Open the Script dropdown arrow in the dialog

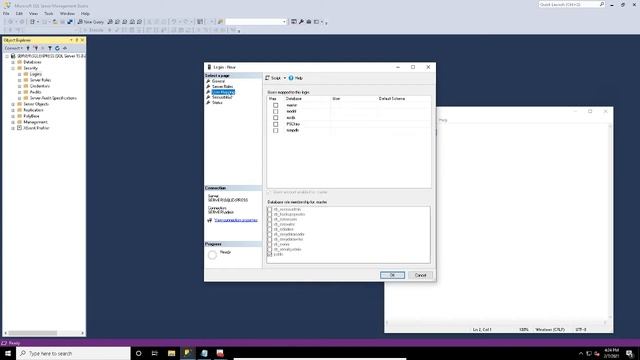284,78
